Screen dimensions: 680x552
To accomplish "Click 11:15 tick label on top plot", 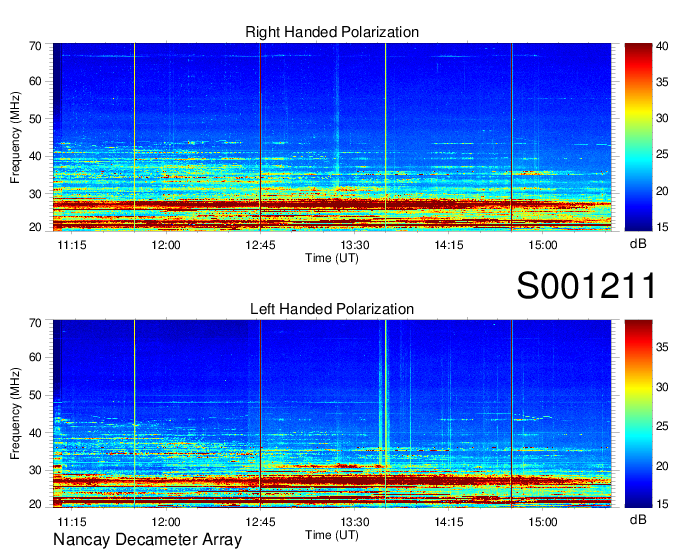I will pos(72,245).
